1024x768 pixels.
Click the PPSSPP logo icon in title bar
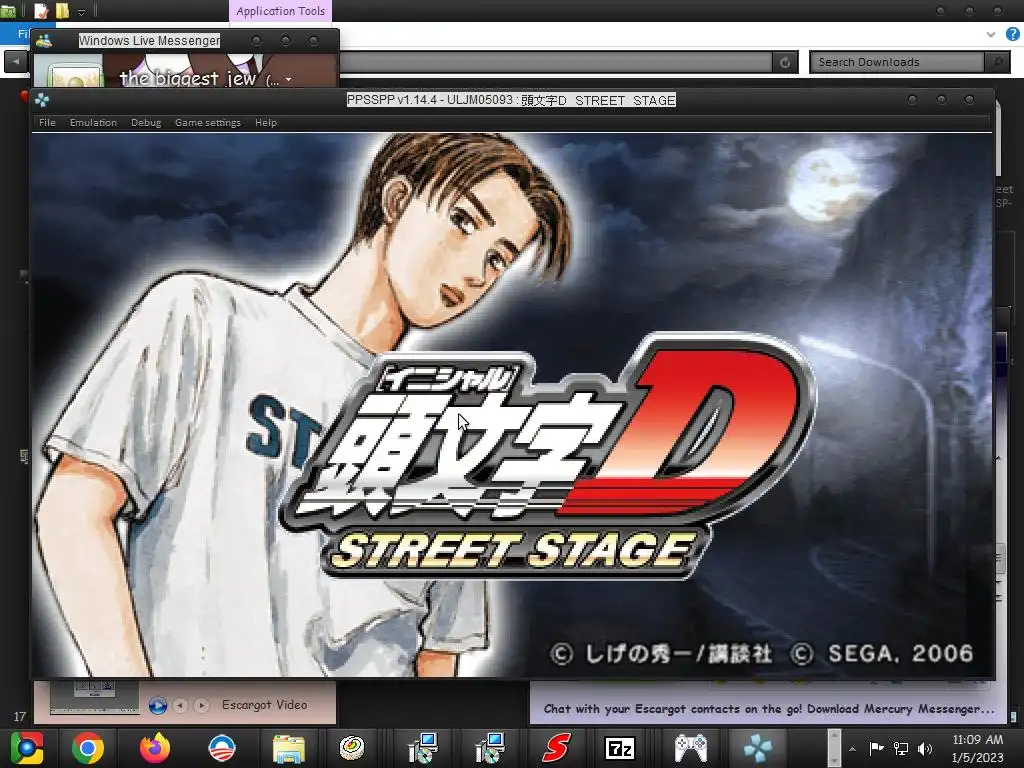(x=42, y=100)
